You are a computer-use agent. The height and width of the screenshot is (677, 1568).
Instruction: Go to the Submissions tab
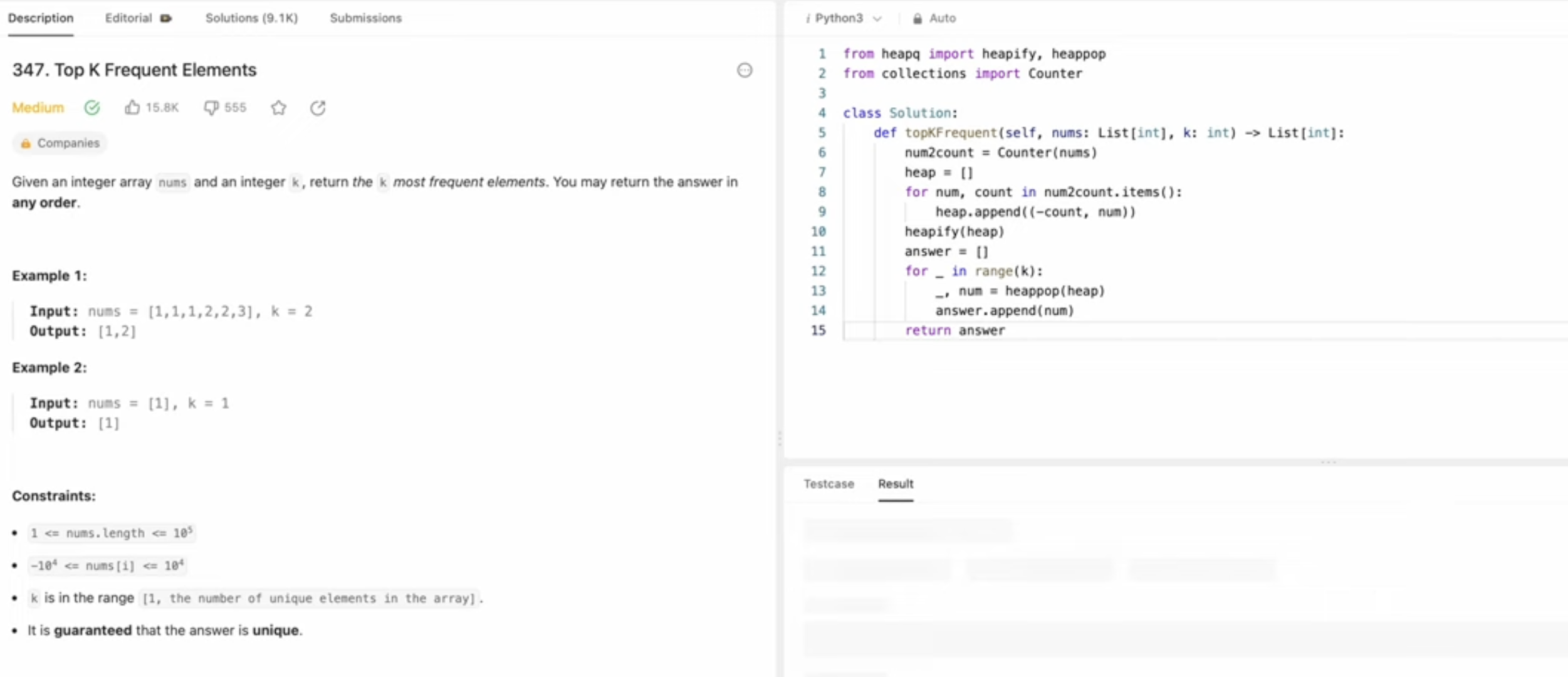click(x=365, y=18)
